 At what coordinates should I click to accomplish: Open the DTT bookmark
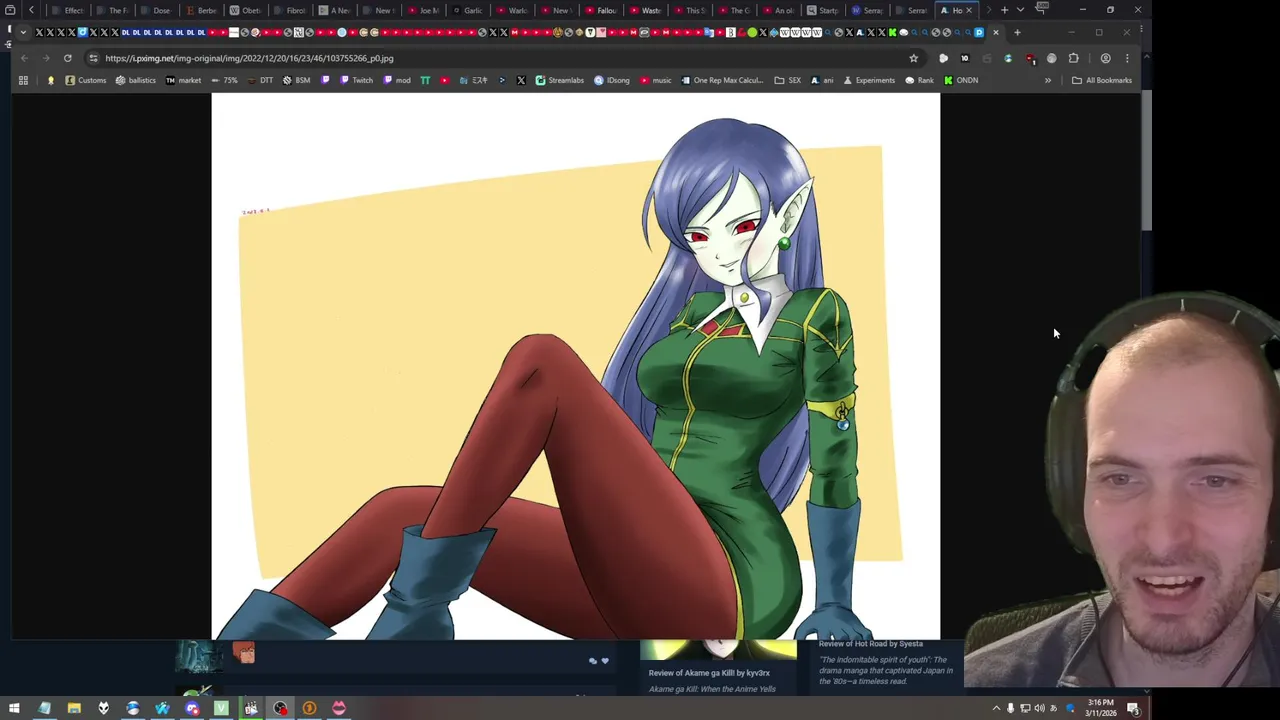[x=260, y=80]
